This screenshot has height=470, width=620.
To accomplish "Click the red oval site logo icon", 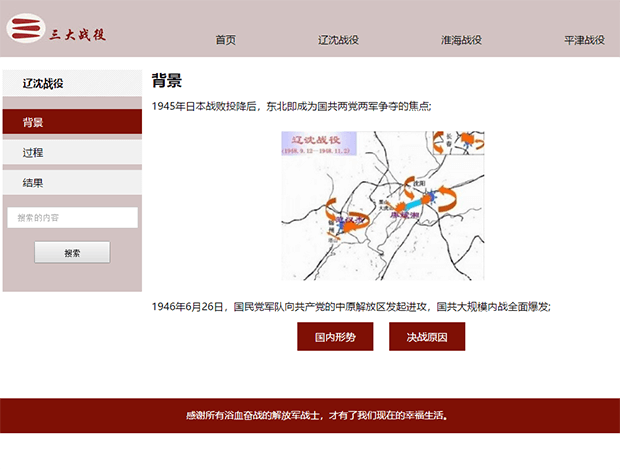I will point(26,30).
